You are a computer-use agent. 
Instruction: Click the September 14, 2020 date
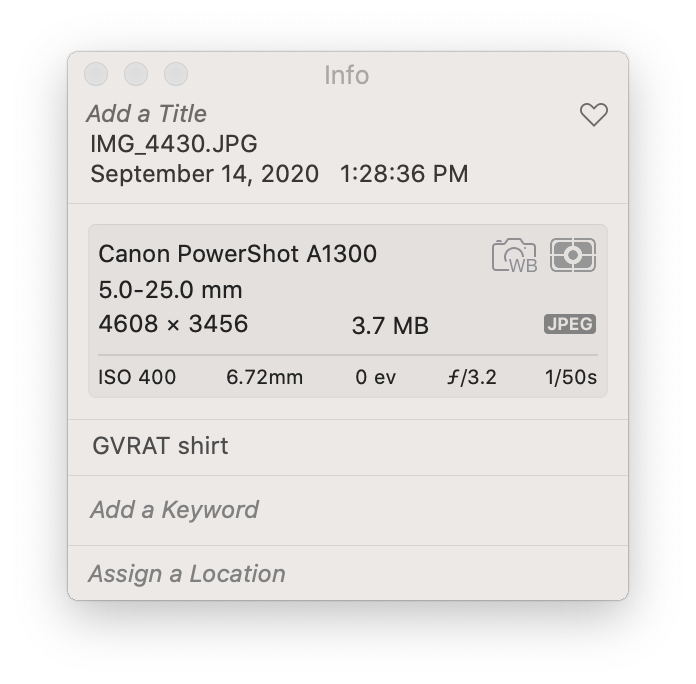(x=204, y=174)
